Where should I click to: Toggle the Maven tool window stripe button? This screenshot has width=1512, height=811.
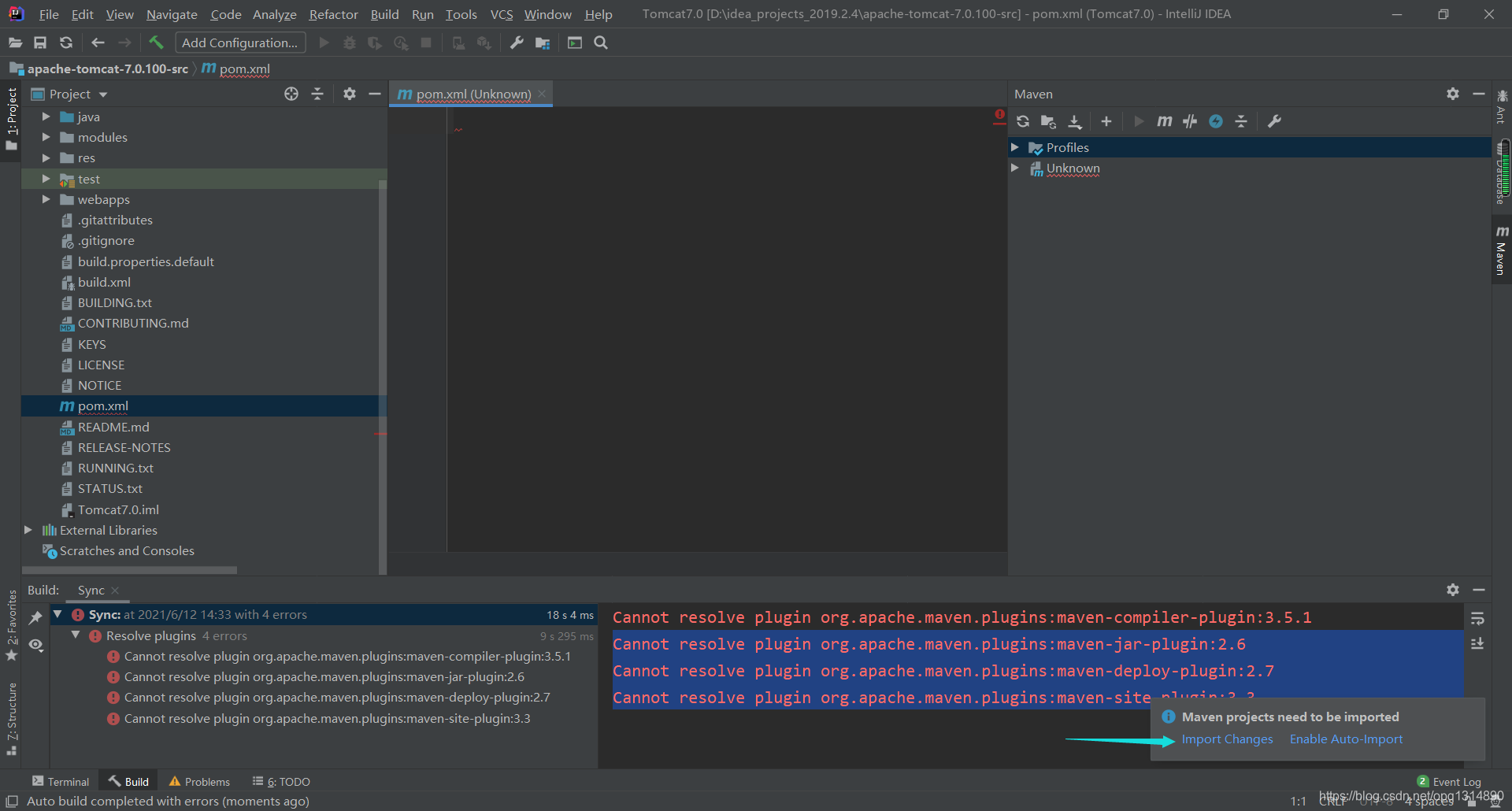point(1502,251)
